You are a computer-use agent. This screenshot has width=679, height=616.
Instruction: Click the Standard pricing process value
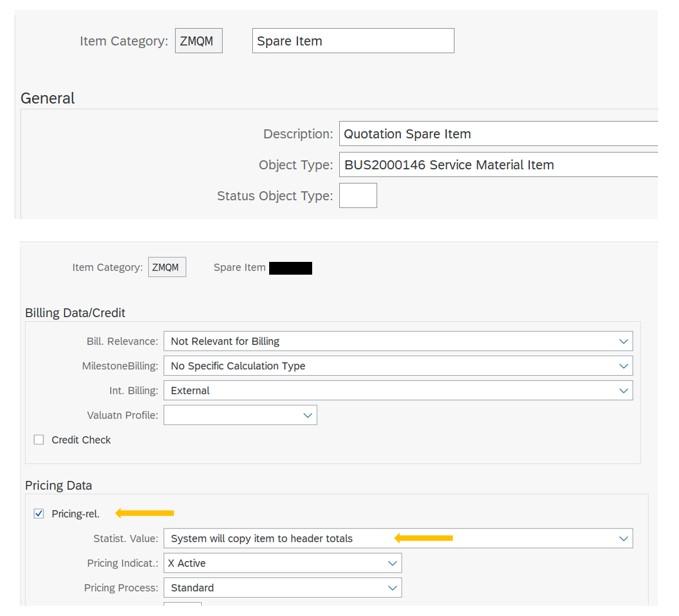point(192,588)
